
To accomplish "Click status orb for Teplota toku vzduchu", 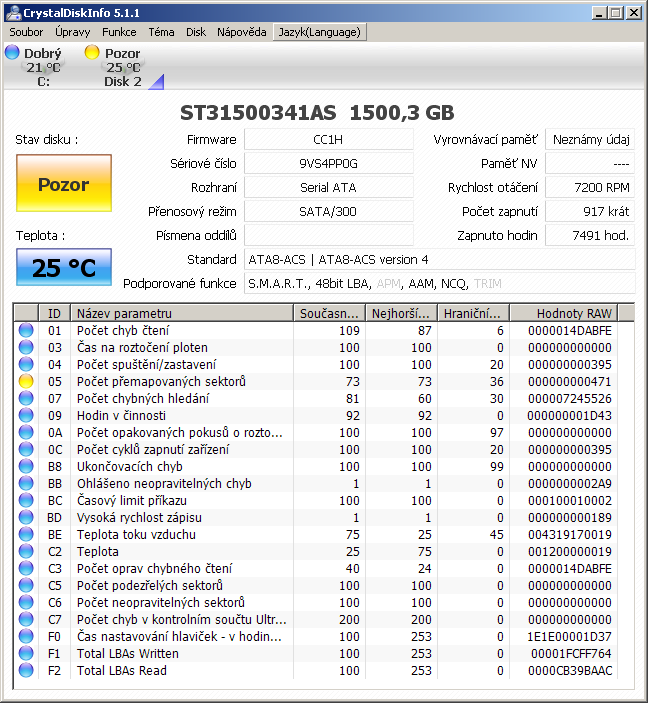I will pos(26,534).
